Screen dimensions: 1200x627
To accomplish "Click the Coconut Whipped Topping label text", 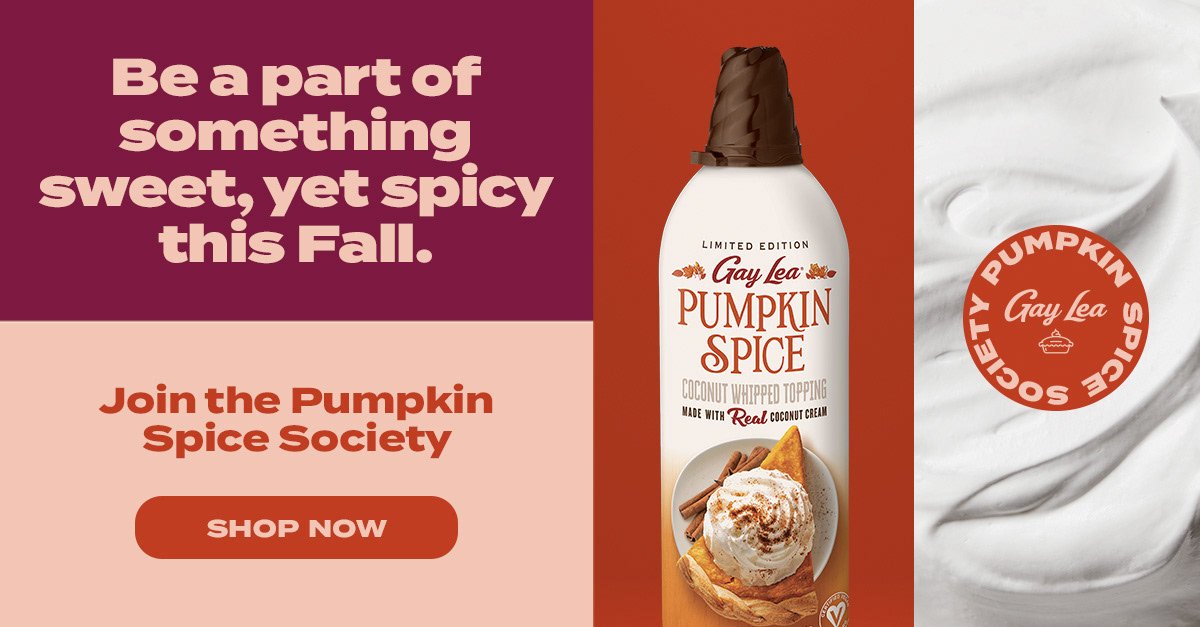I will coord(754,390).
